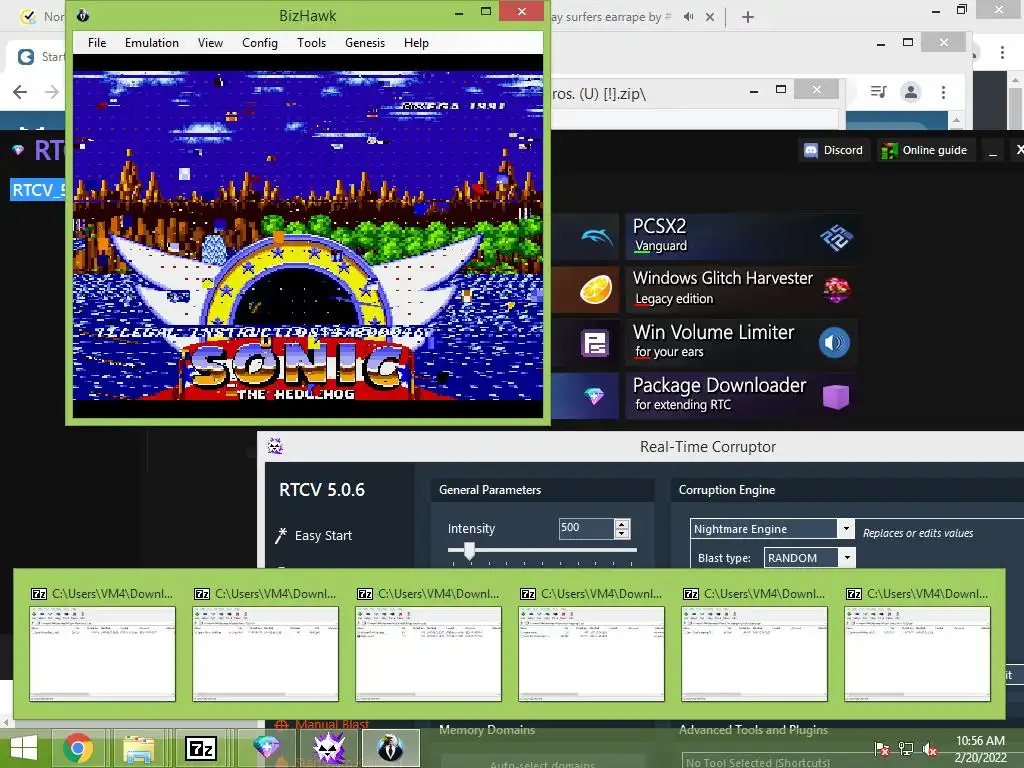This screenshot has width=1024, height=768.
Task: Open File Explorer from the taskbar
Action: [x=139, y=748]
